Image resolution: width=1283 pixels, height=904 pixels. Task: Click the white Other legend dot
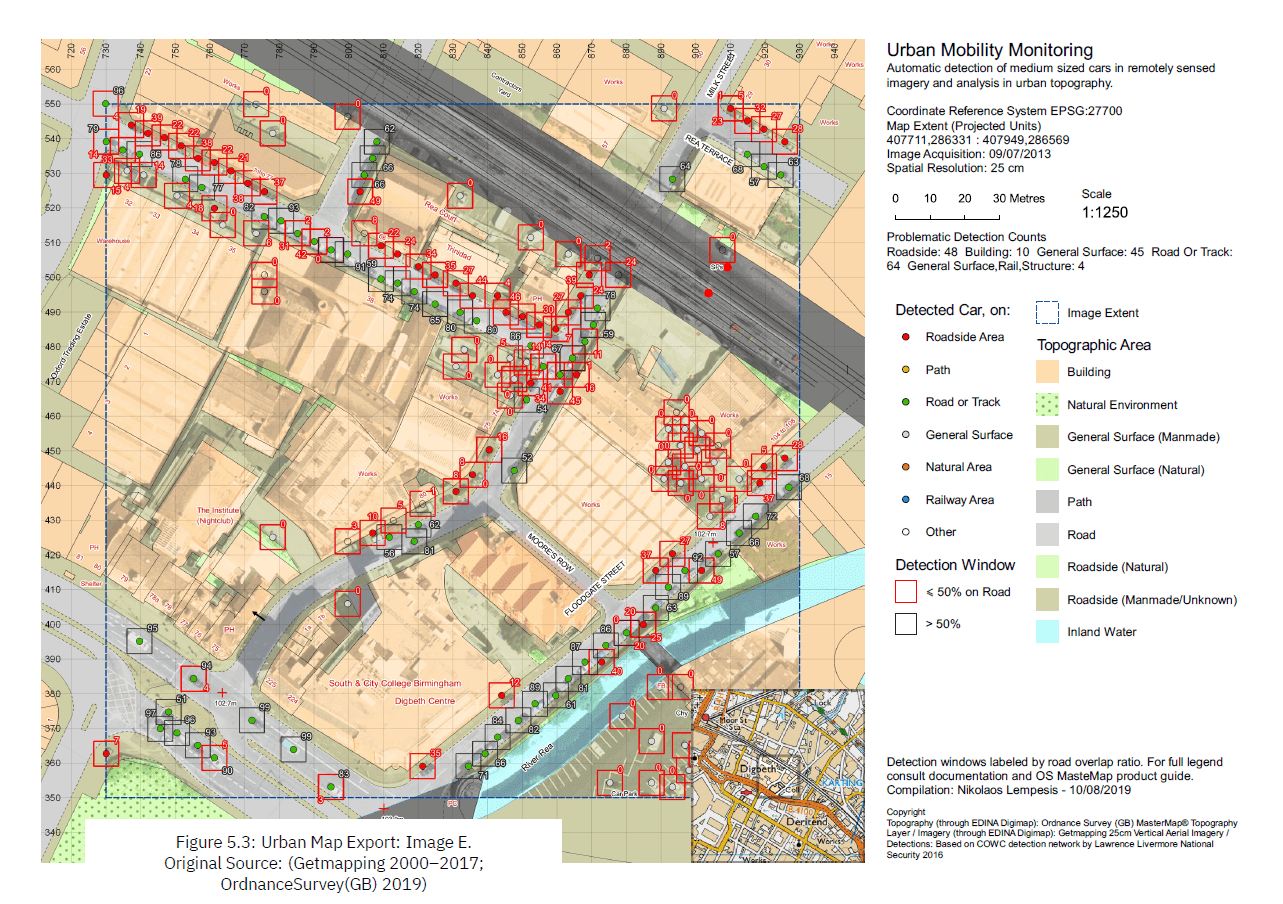click(906, 532)
